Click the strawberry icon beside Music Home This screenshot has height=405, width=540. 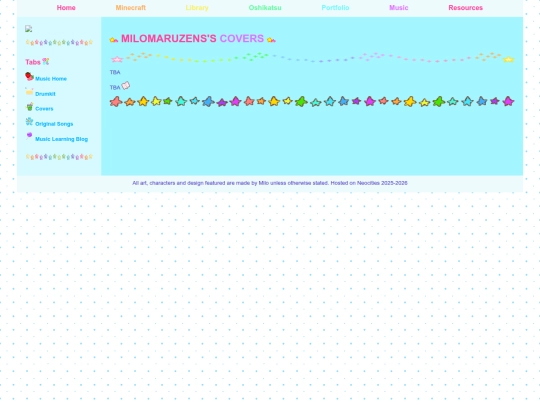tap(29, 76)
